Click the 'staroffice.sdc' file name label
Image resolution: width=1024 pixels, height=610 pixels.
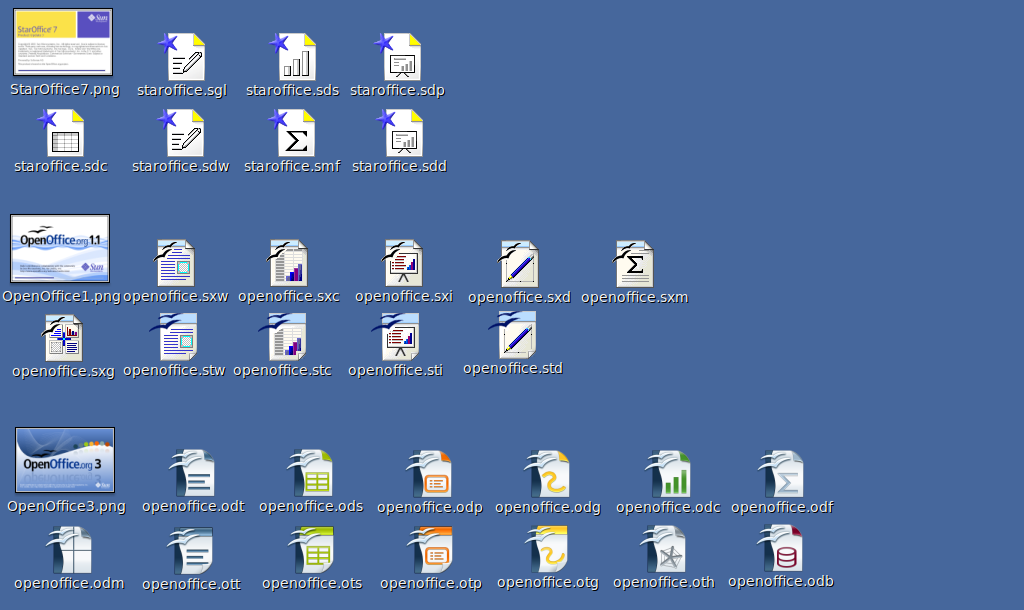61,166
